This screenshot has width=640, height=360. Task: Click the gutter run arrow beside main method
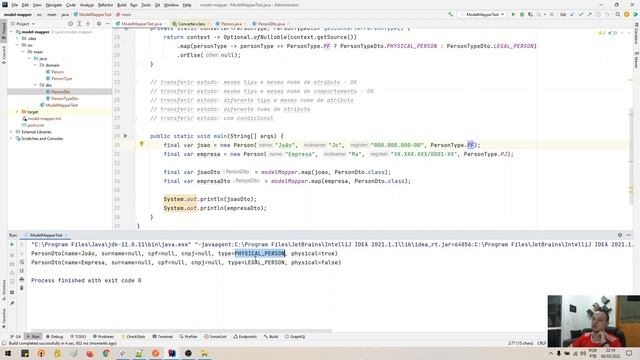point(125,136)
